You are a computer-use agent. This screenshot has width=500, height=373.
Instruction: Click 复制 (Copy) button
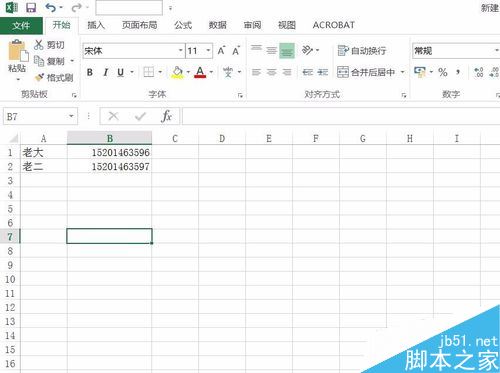(50, 61)
